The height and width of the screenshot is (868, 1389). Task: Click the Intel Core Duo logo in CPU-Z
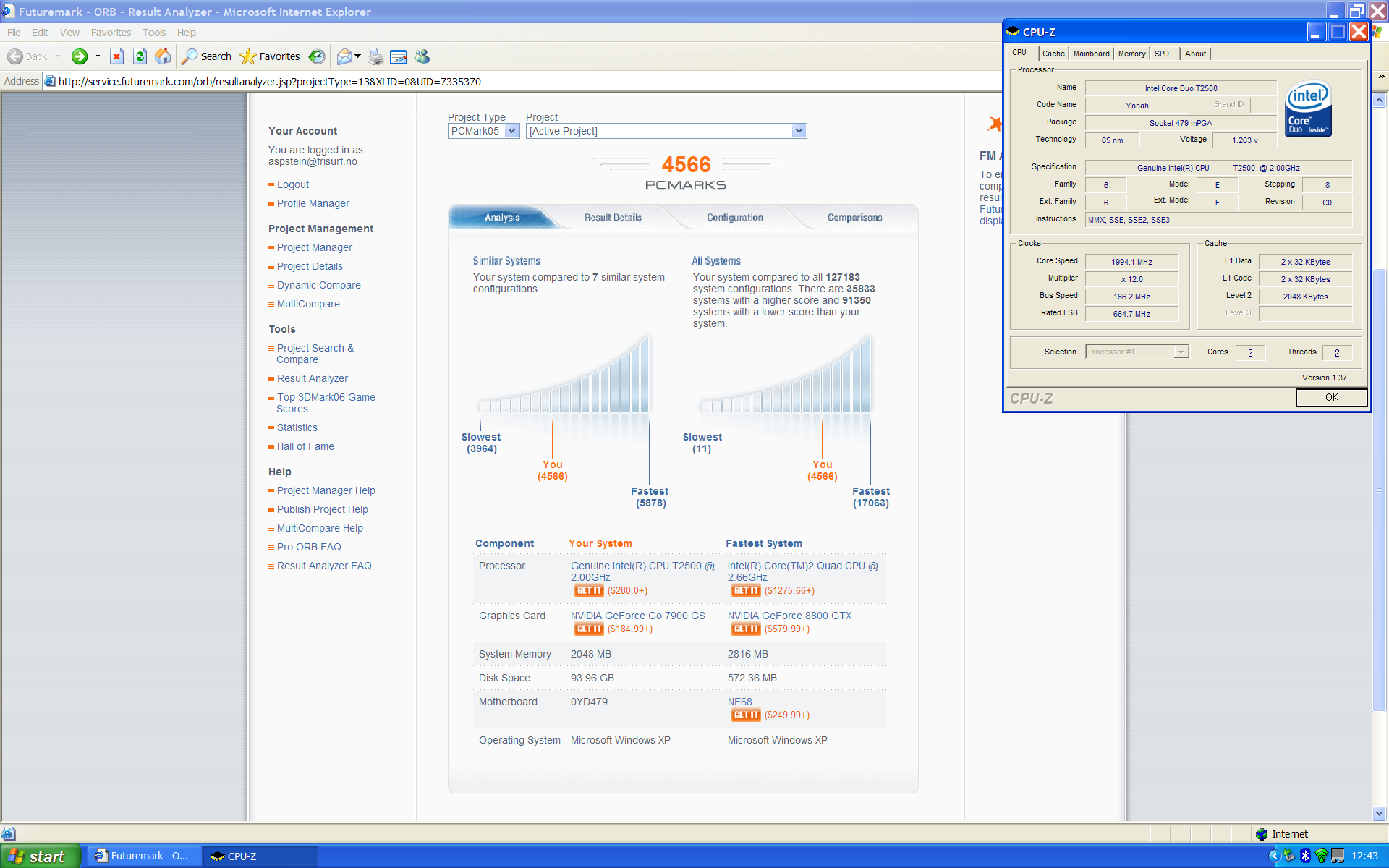click(1308, 109)
